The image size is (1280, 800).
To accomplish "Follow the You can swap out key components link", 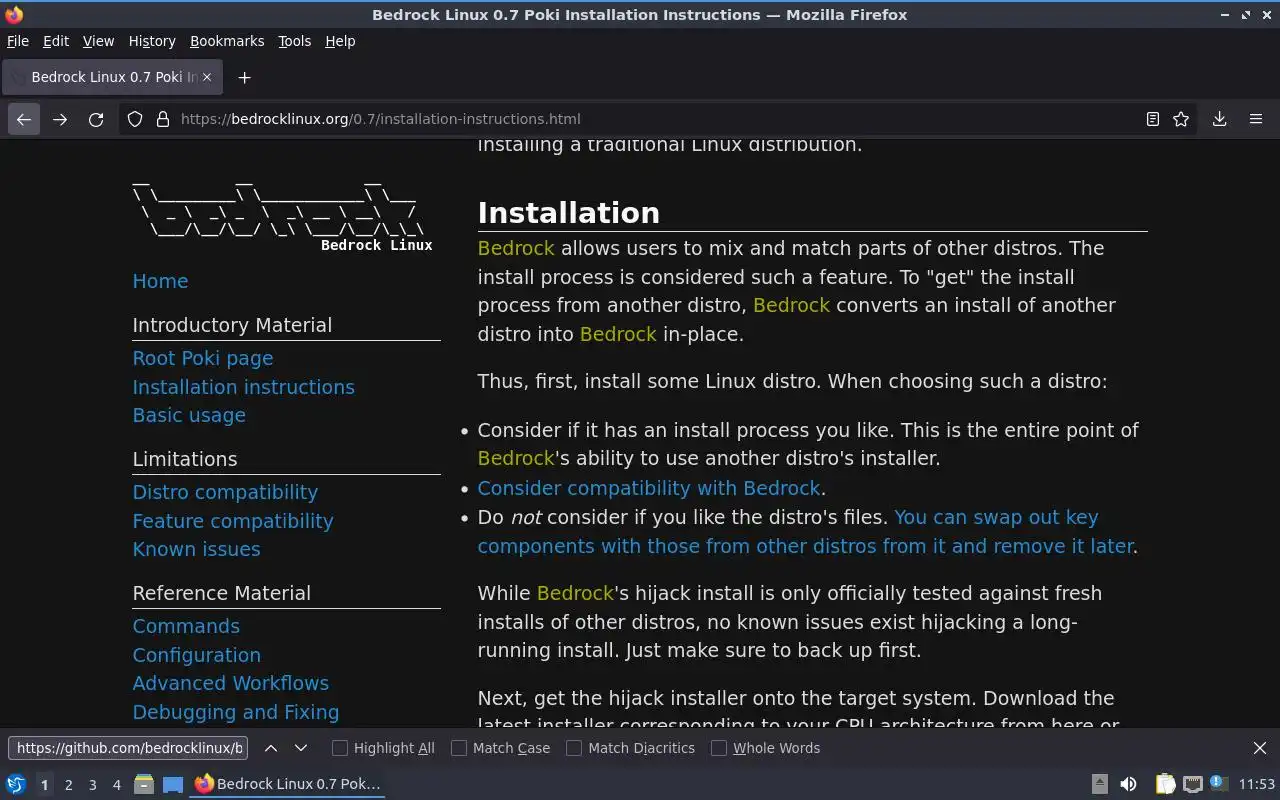I will pyautogui.click(x=806, y=532).
